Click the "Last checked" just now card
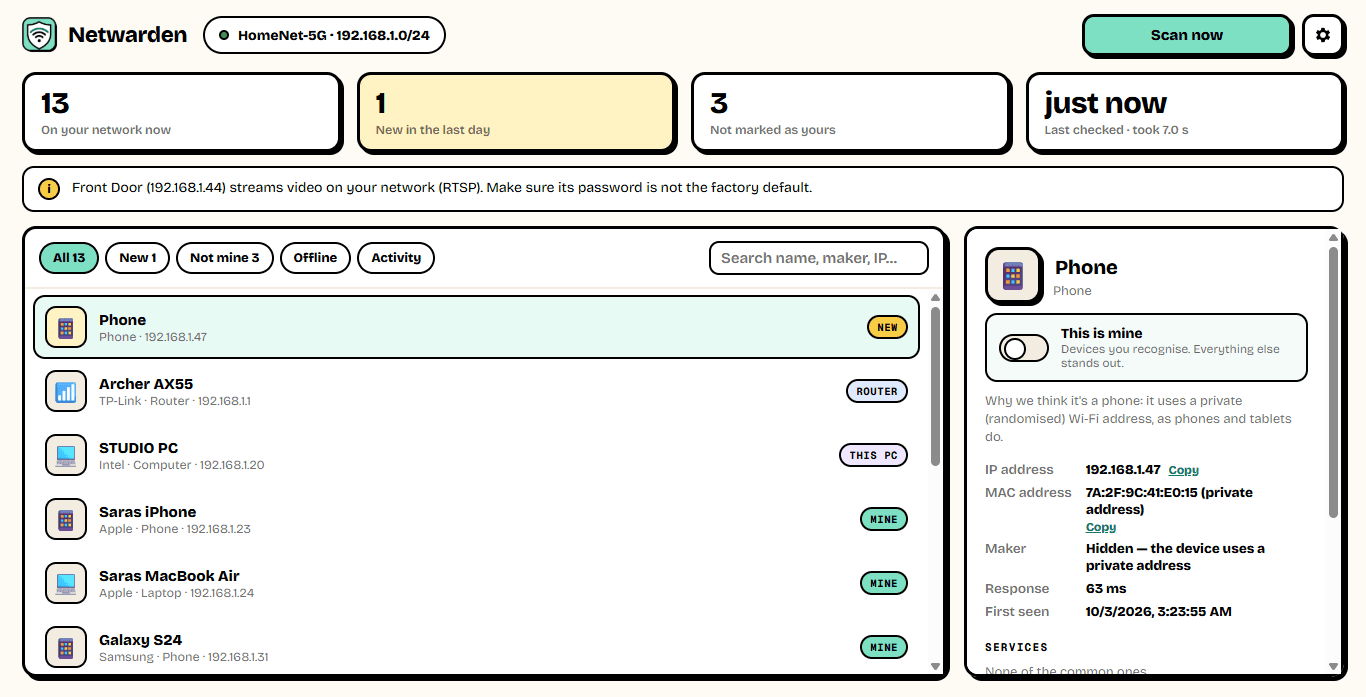Image resolution: width=1366 pixels, height=697 pixels. coord(1185,113)
